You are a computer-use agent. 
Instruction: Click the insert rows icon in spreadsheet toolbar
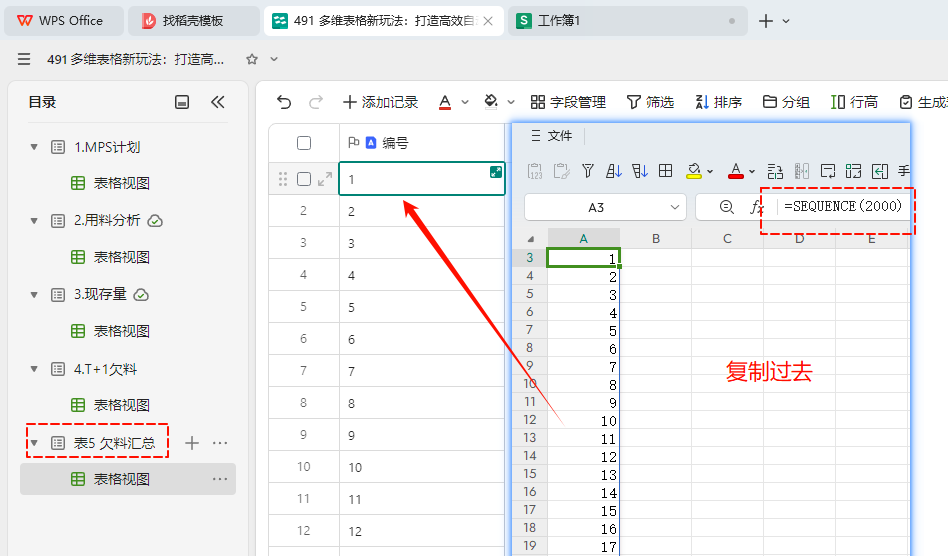pyautogui.click(x=775, y=172)
